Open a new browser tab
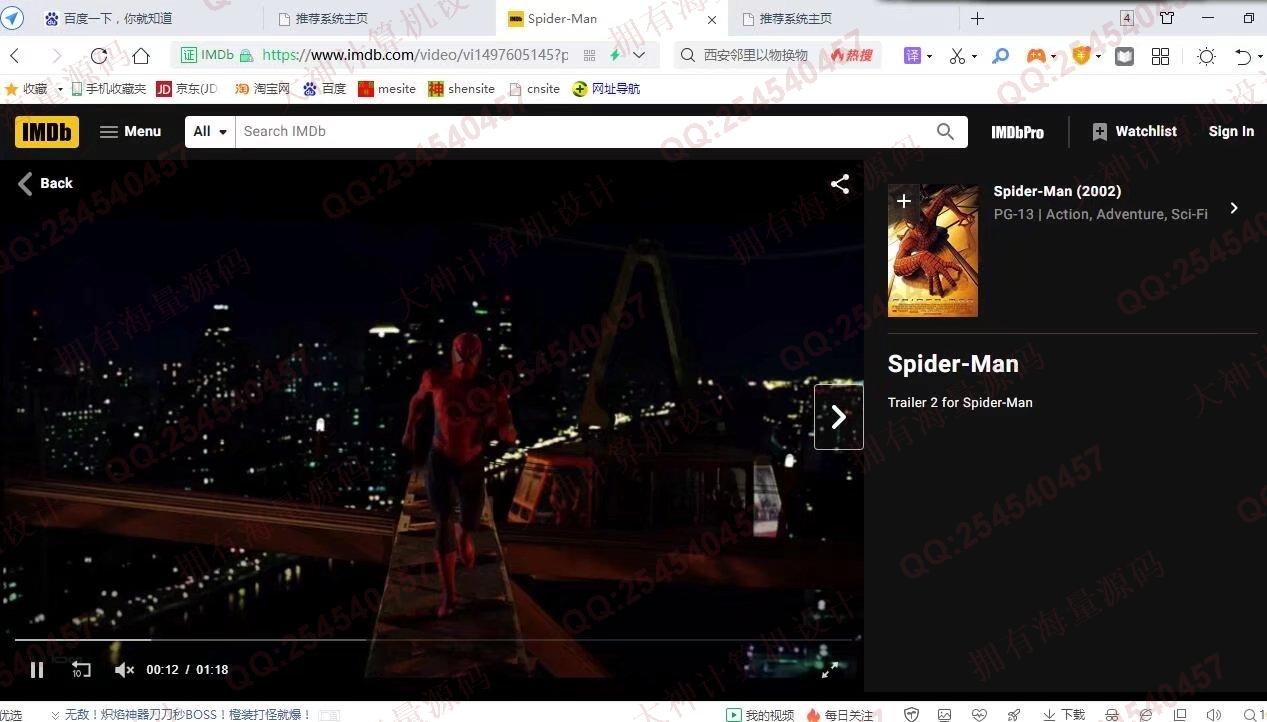Viewport: 1267px width, 722px height. point(977,18)
